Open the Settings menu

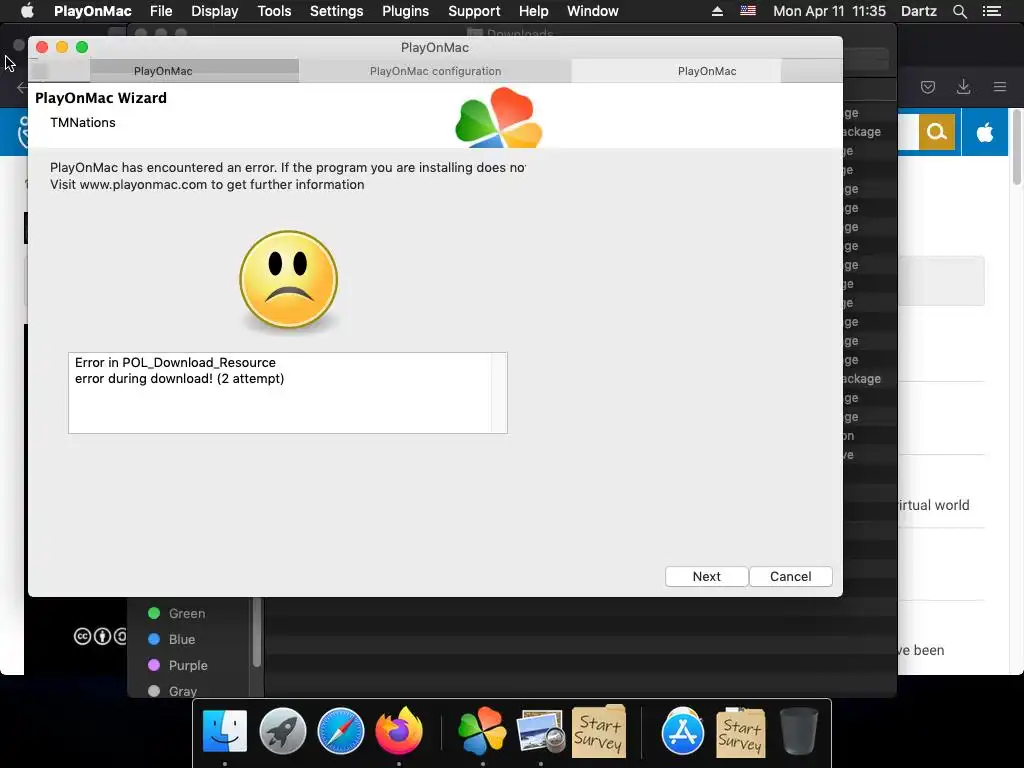336,11
